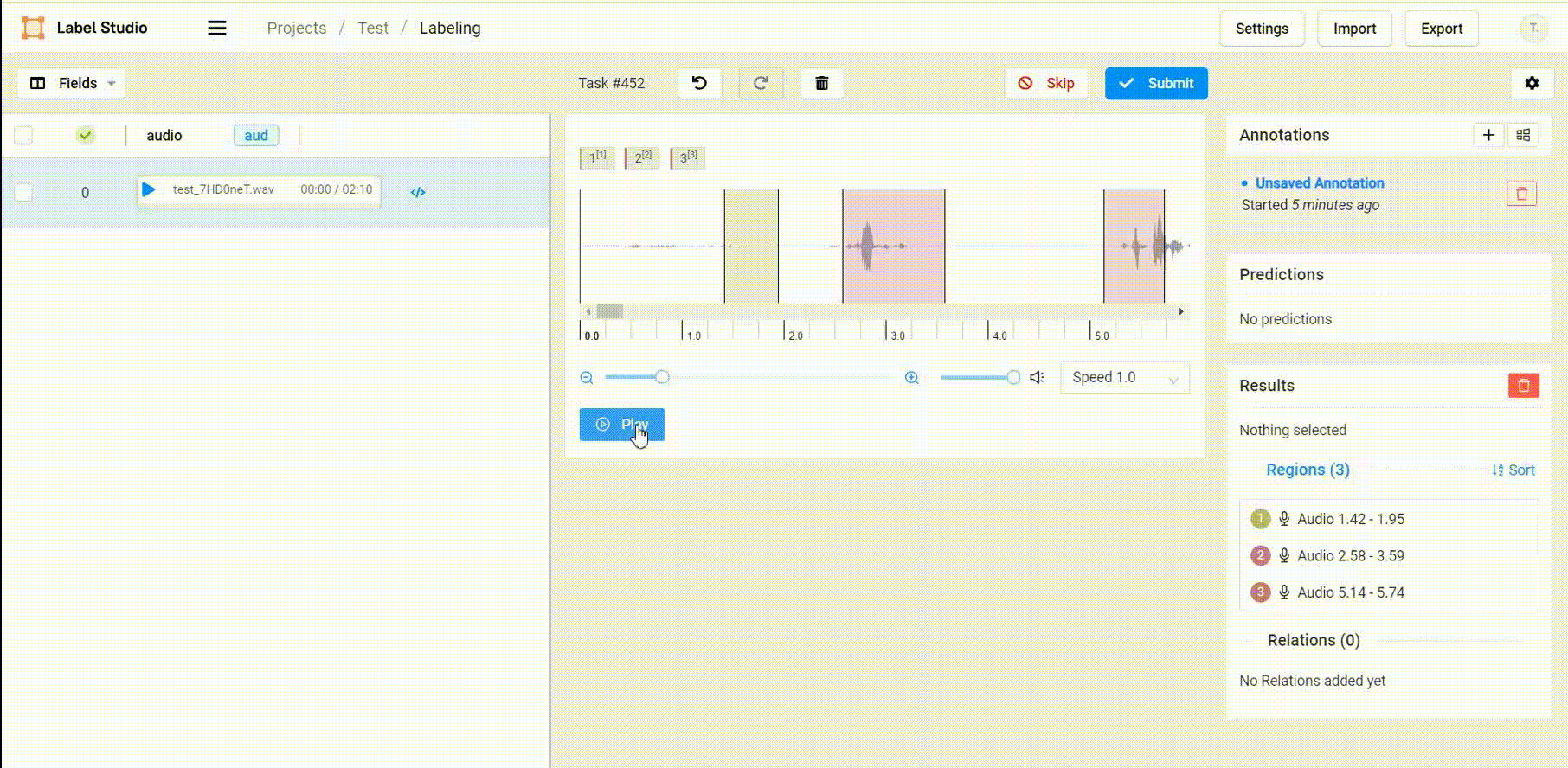Click Relations (0) heading
The height and width of the screenshot is (768, 1568).
click(x=1314, y=640)
